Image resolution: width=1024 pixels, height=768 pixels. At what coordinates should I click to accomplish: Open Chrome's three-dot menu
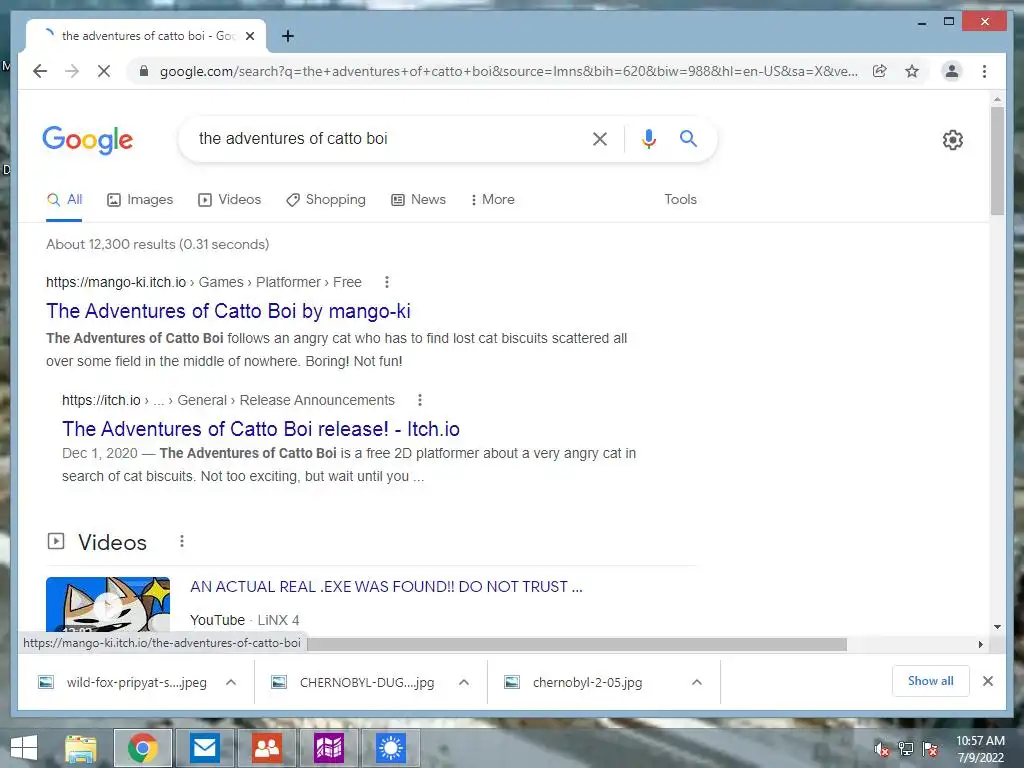pyautogui.click(x=984, y=71)
